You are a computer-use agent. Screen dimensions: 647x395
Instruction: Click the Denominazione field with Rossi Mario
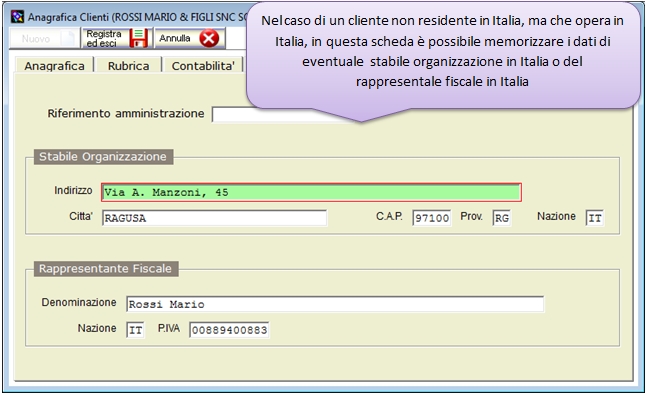(x=335, y=304)
